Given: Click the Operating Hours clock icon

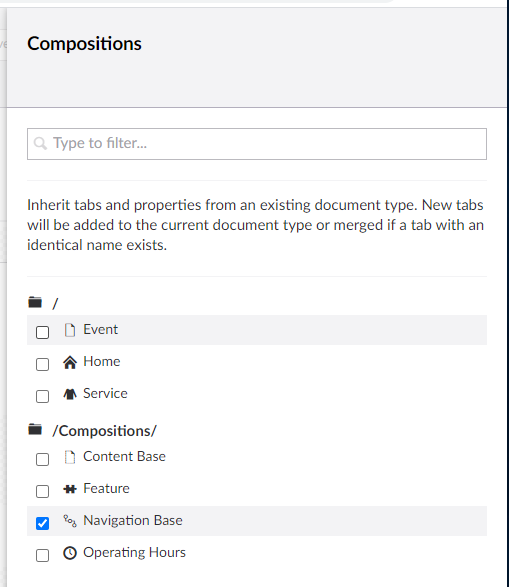Looking at the screenshot, I should [x=70, y=553].
